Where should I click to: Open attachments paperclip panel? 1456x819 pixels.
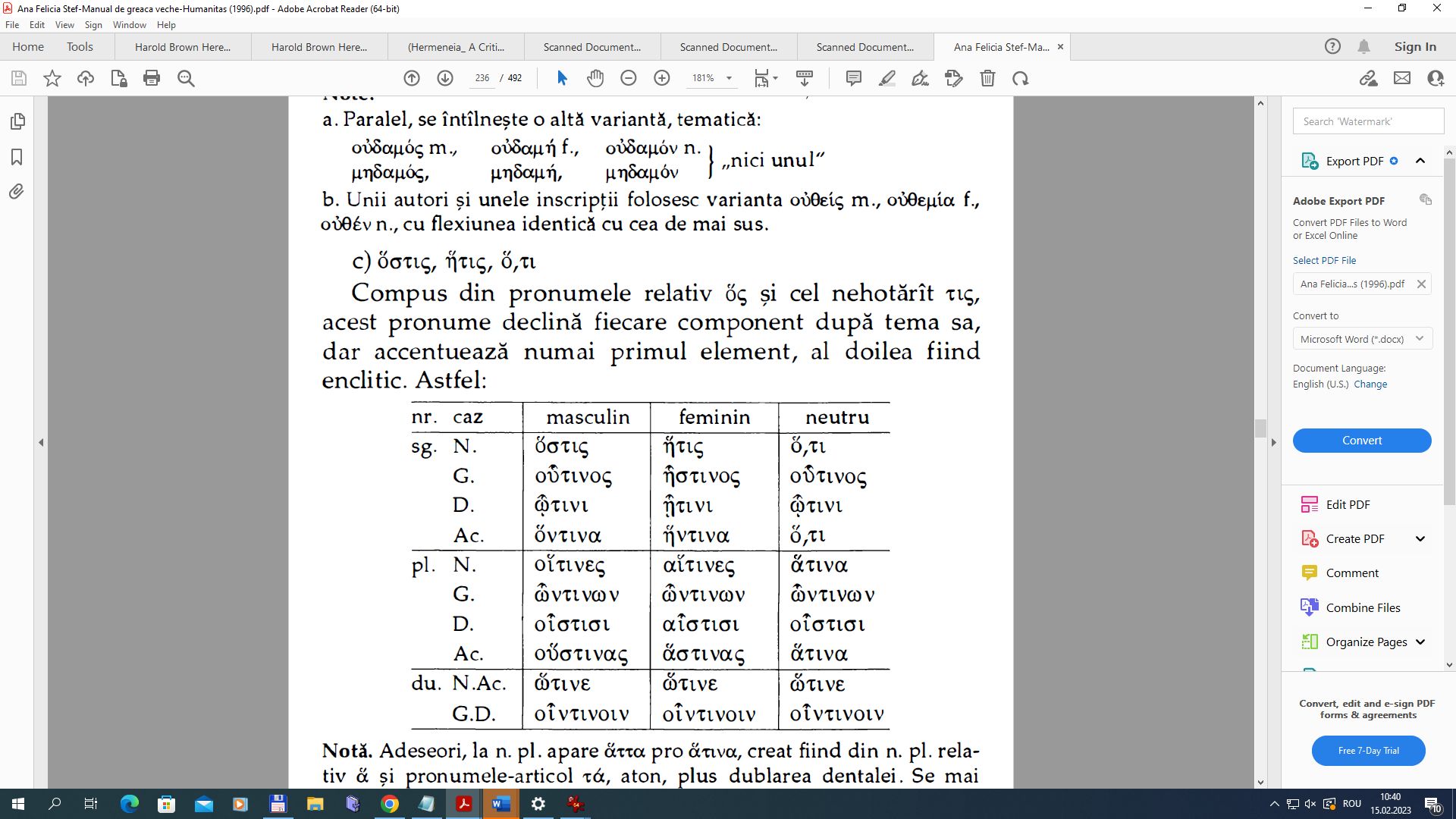click(x=17, y=192)
